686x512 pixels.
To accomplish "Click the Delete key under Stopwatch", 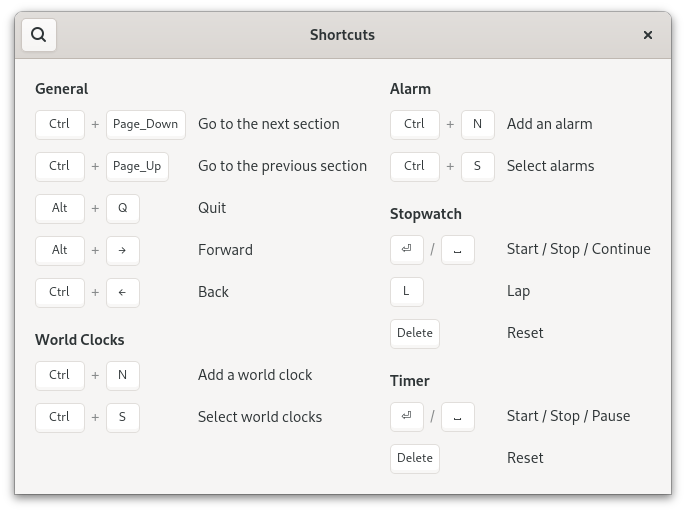I will [415, 333].
